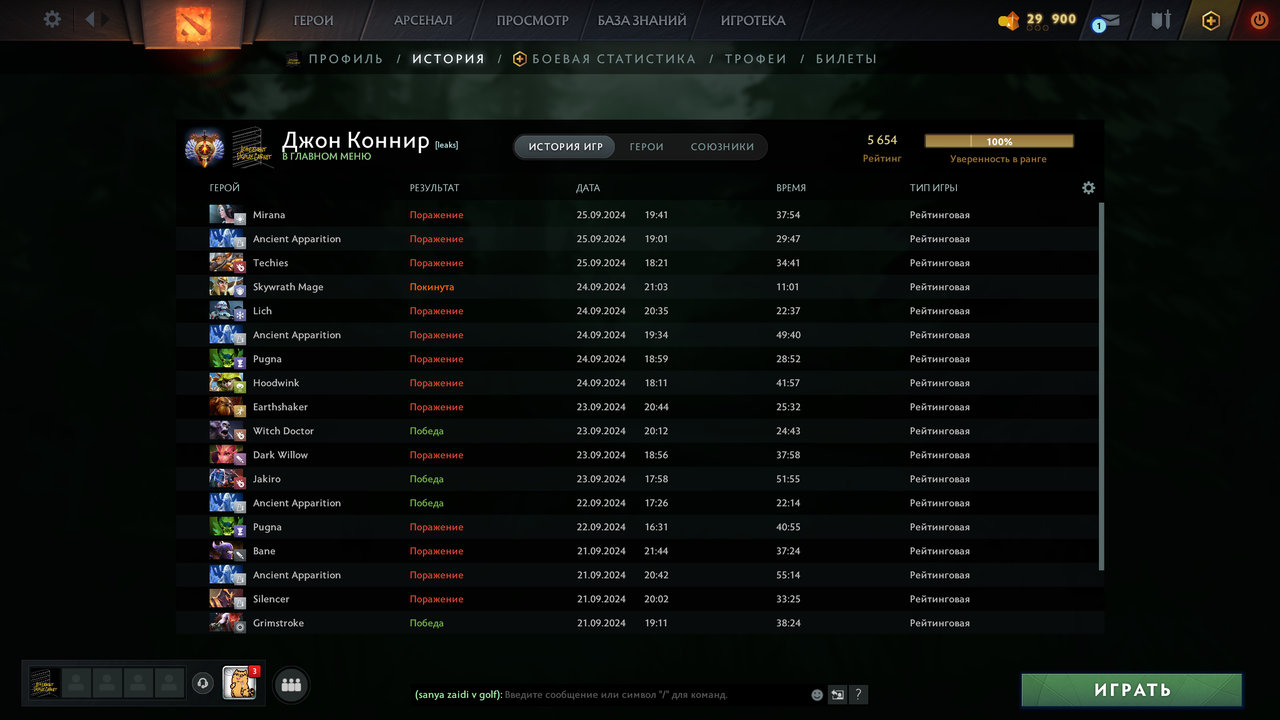Screen dimensions: 1280x720
Task: Open the armory shield and sword icon
Action: point(1160,20)
